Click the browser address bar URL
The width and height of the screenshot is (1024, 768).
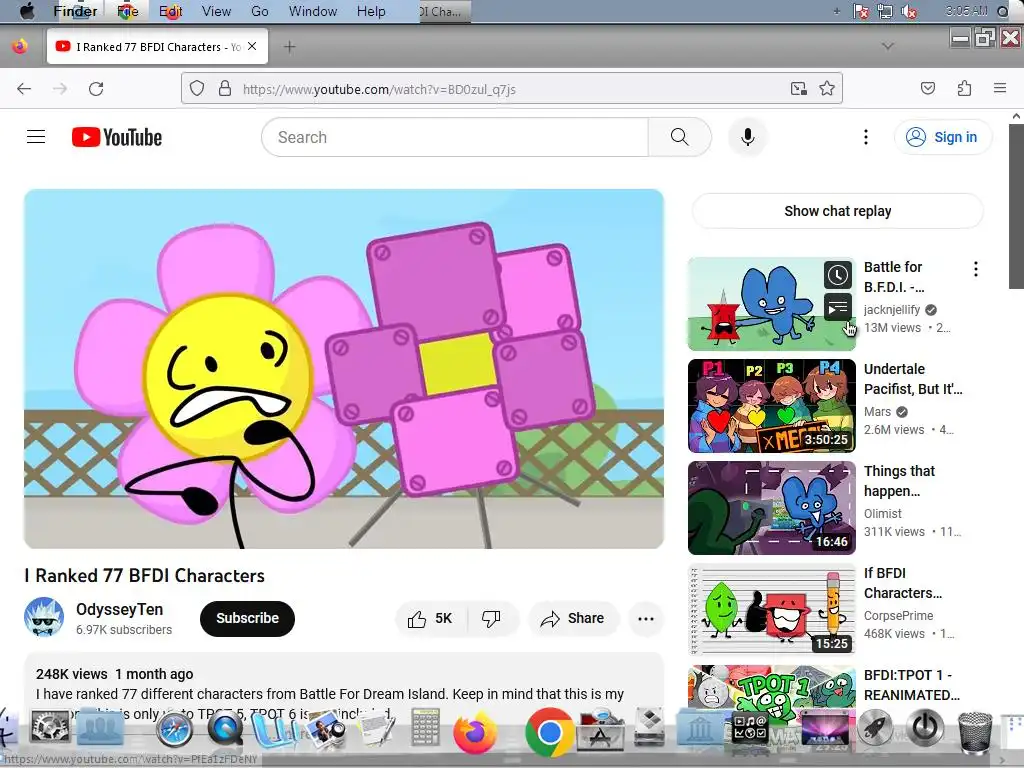point(379,89)
